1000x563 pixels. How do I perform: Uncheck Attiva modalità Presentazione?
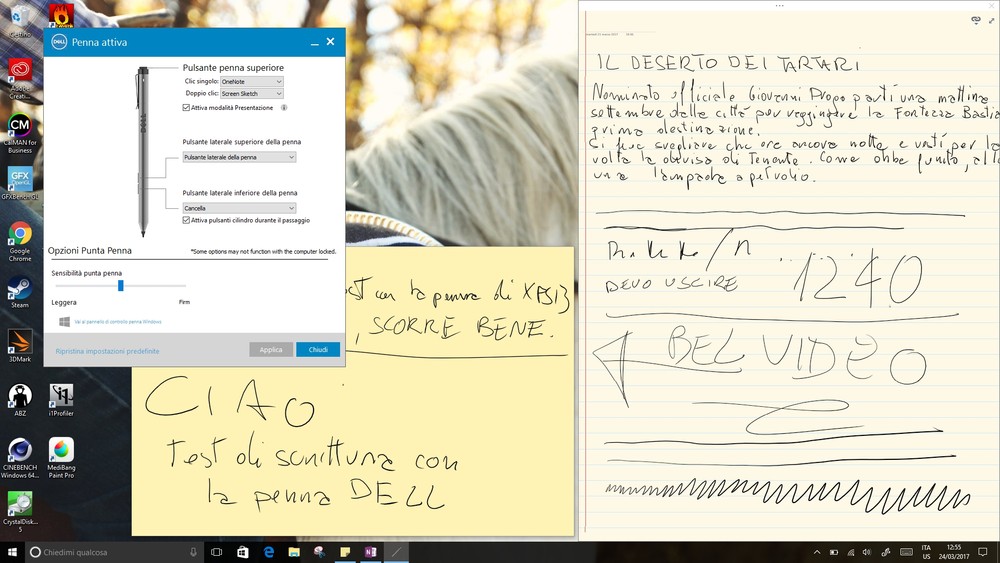tap(186, 107)
